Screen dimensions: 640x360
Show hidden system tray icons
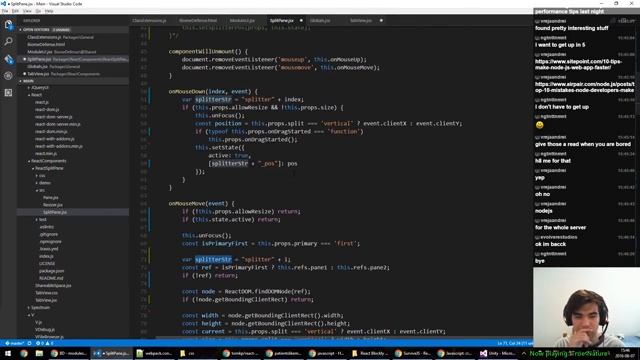point(524,353)
